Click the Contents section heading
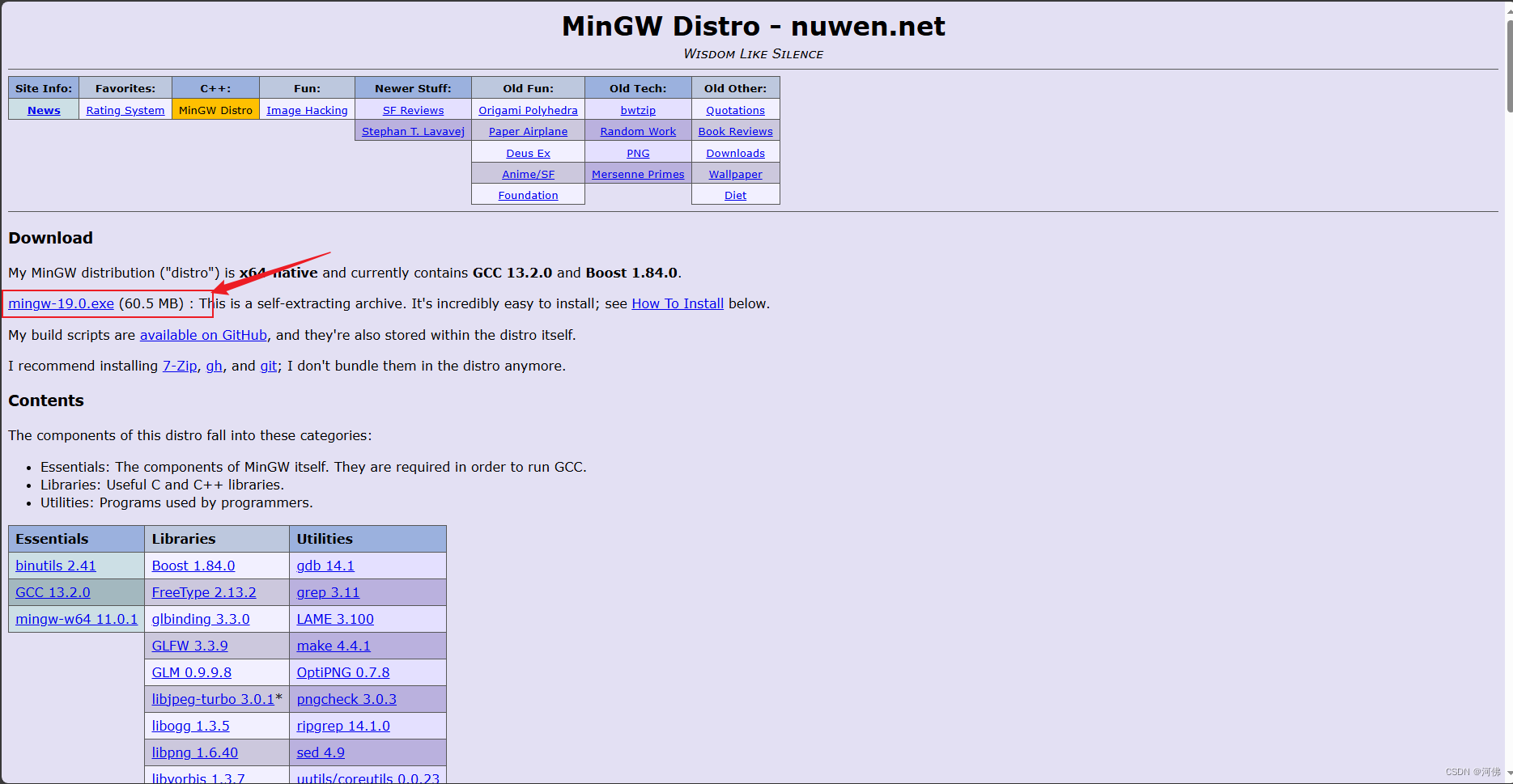The width and height of the screenshot is (1513, 784). (x=46, y=400)
